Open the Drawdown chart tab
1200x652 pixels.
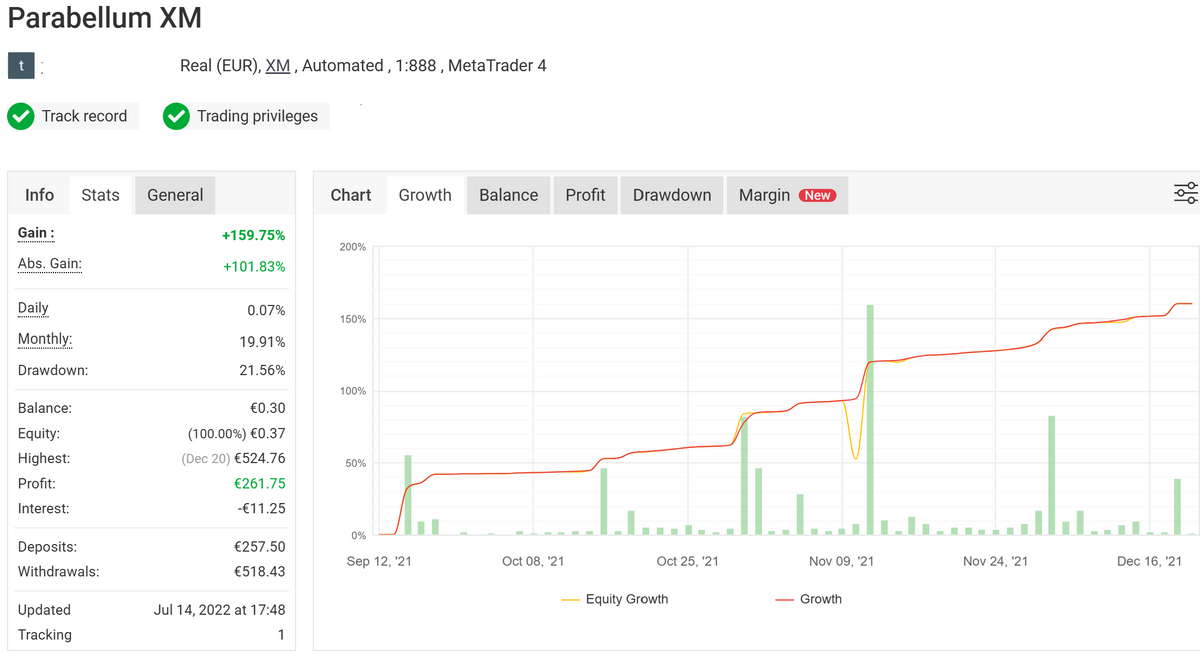672,195
